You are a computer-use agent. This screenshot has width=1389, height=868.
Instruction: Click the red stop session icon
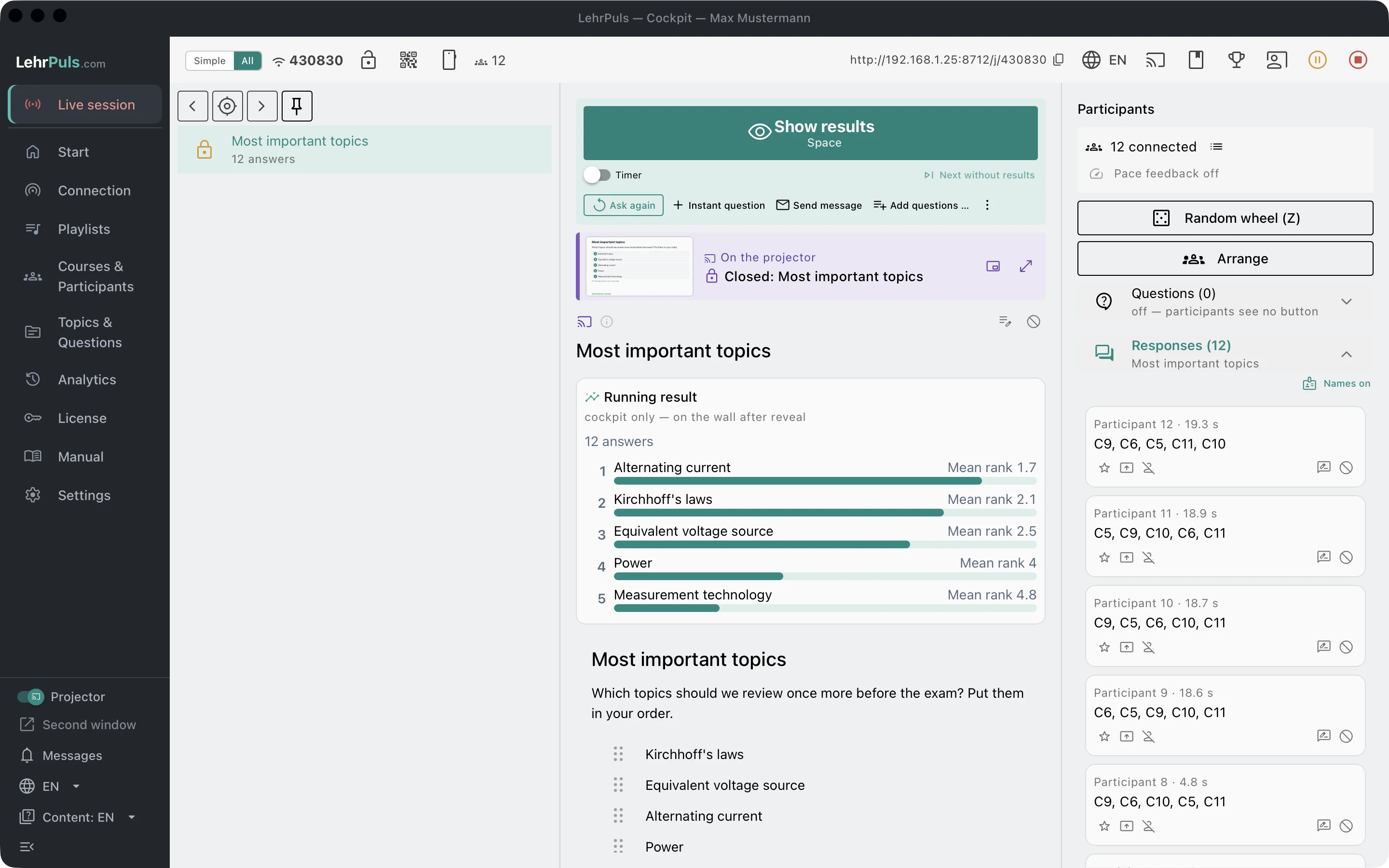coord(1358,60)
